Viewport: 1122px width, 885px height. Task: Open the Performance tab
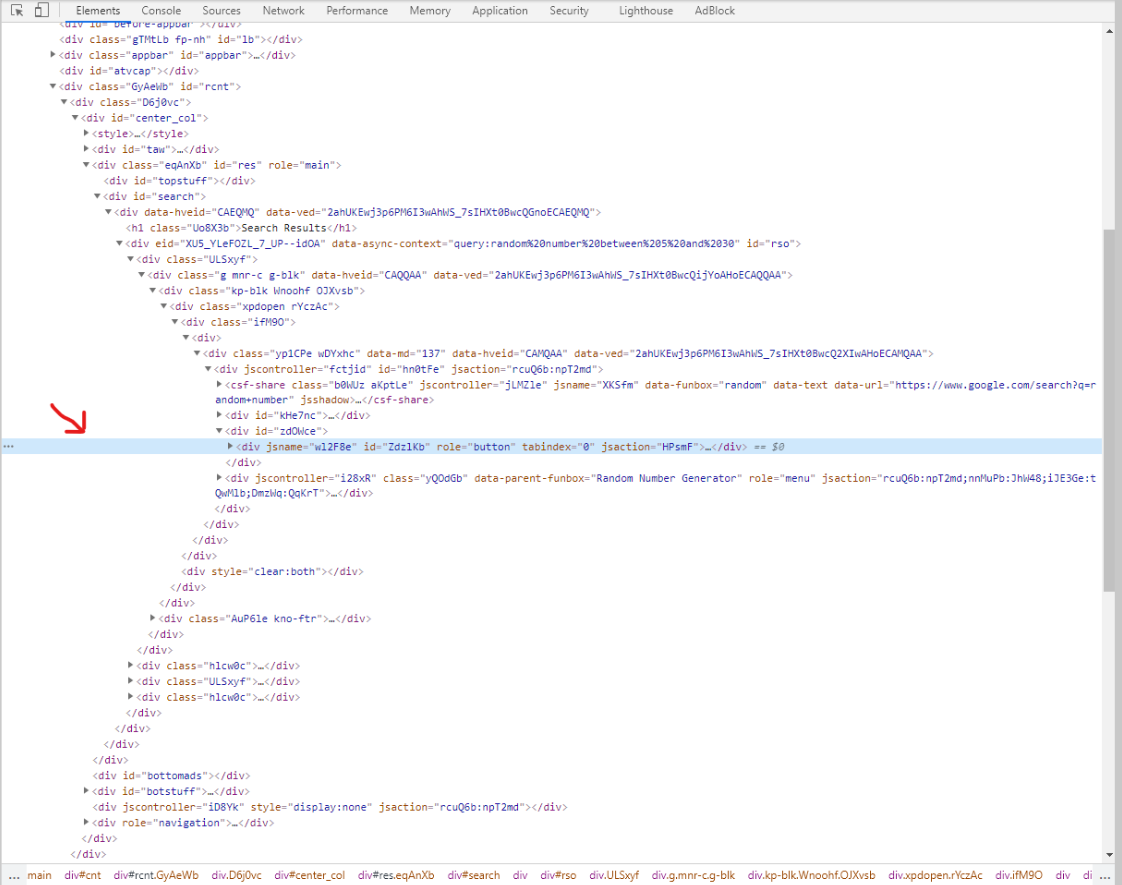[357, 11]
